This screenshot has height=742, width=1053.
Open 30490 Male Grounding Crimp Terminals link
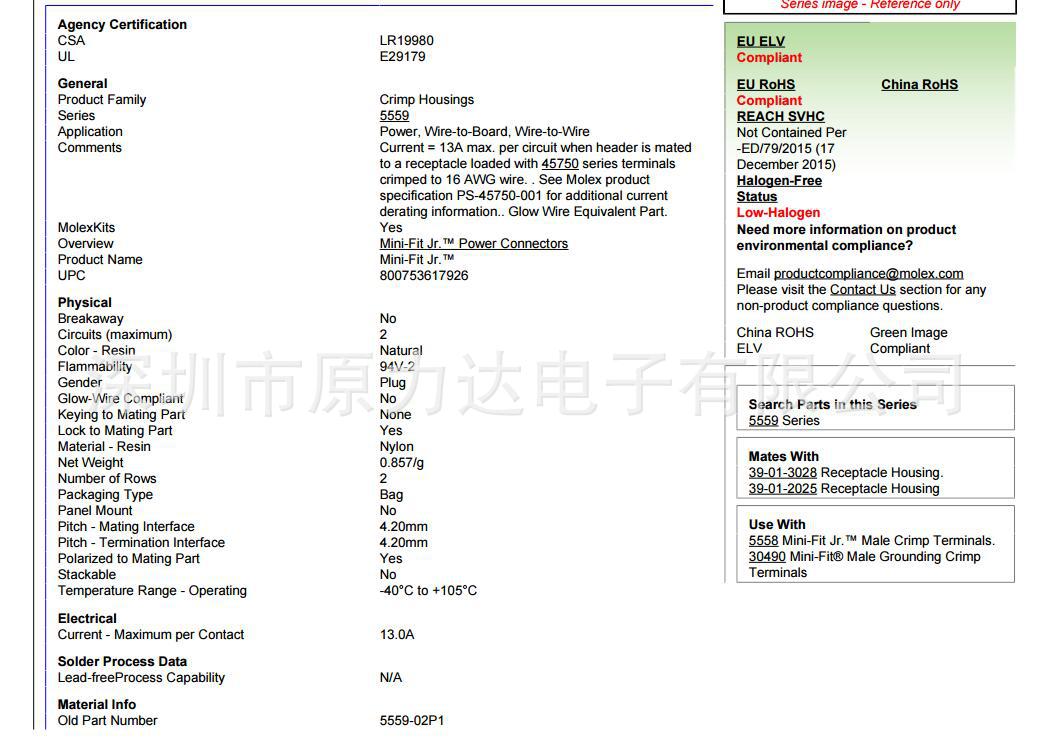767,557
